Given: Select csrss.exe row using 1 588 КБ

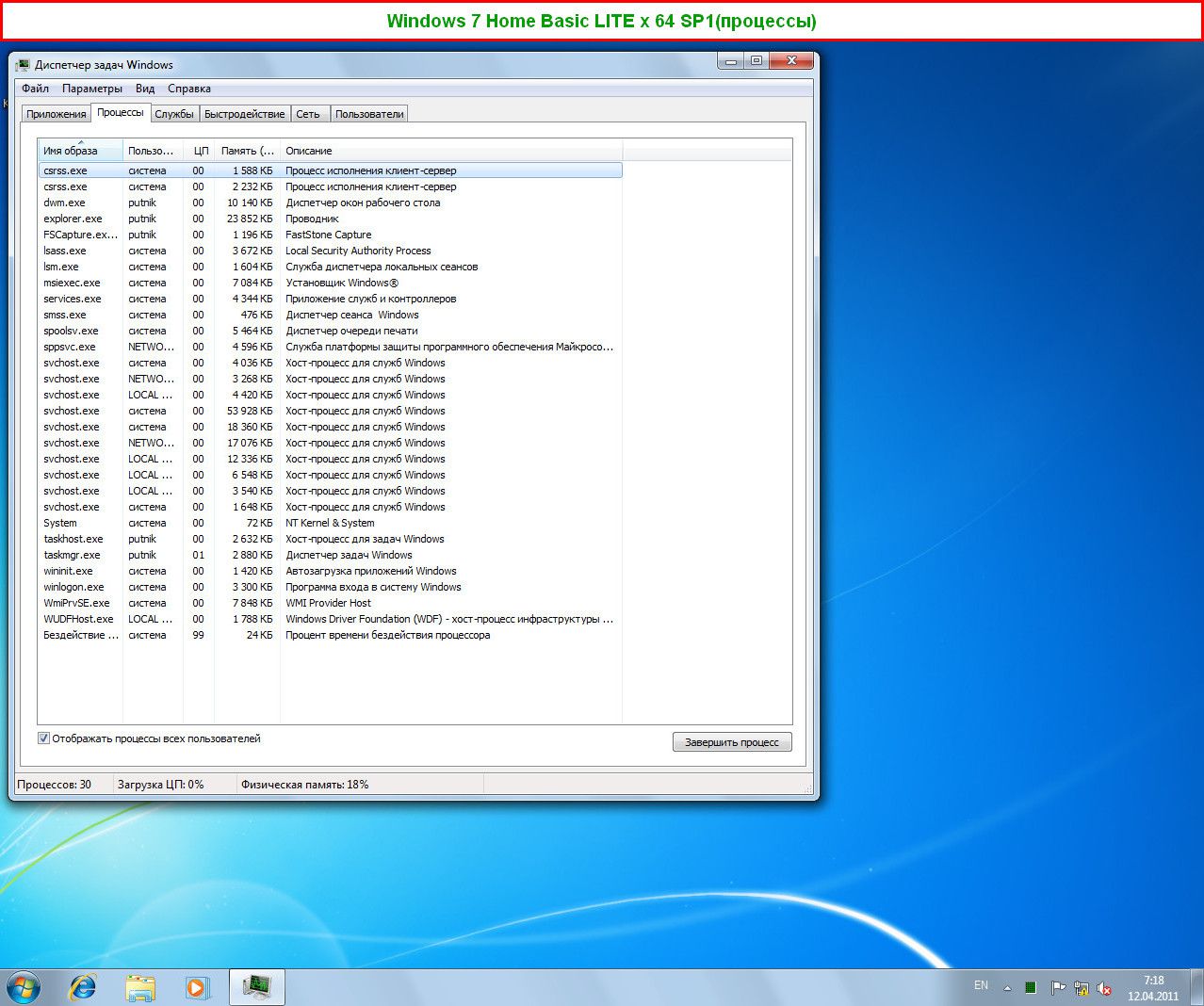Looking at the screenshot, I should tap(330, 170).
